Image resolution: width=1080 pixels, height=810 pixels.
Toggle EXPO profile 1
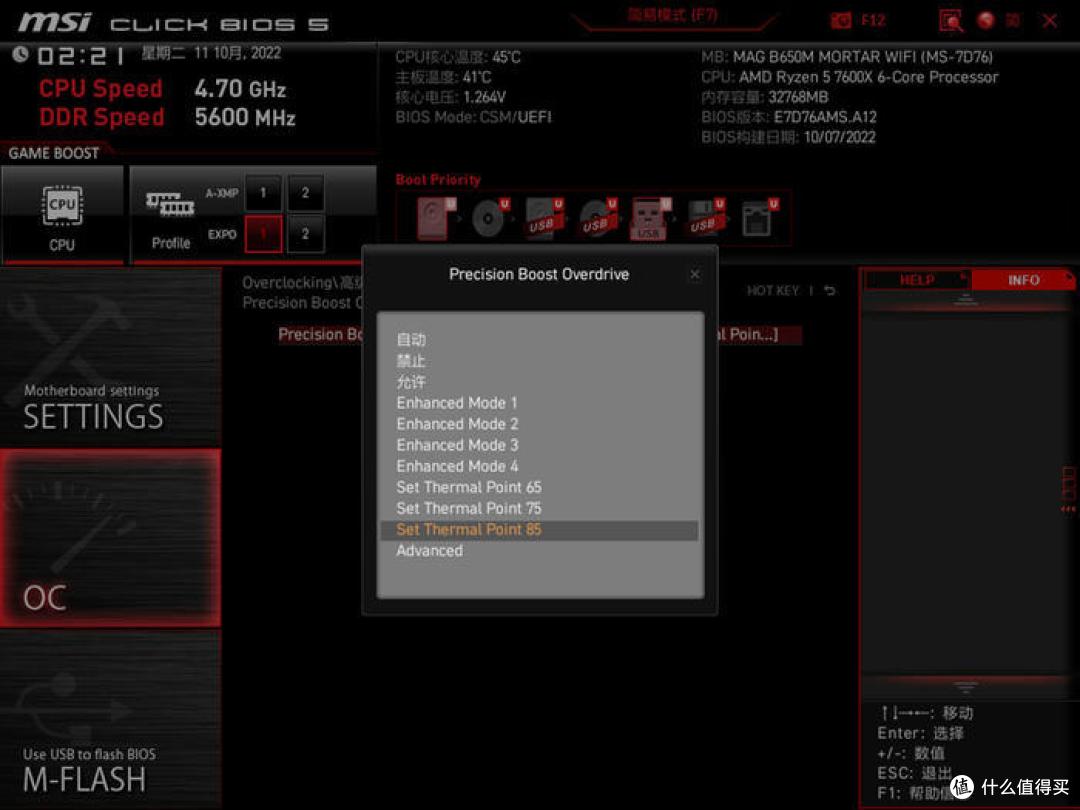click(262, 234)
